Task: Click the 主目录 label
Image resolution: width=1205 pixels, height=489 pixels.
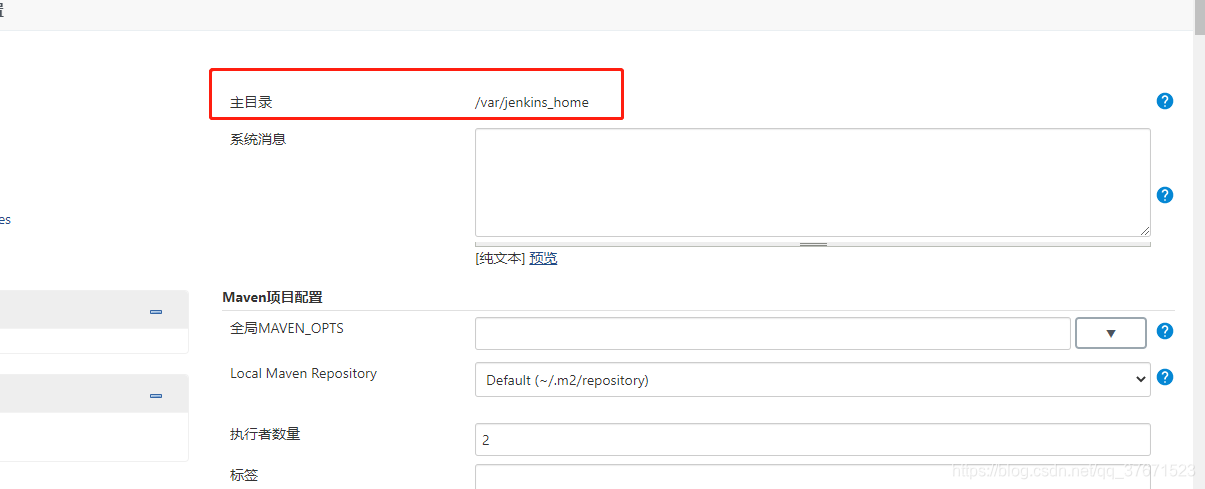Action: point(251,102)
